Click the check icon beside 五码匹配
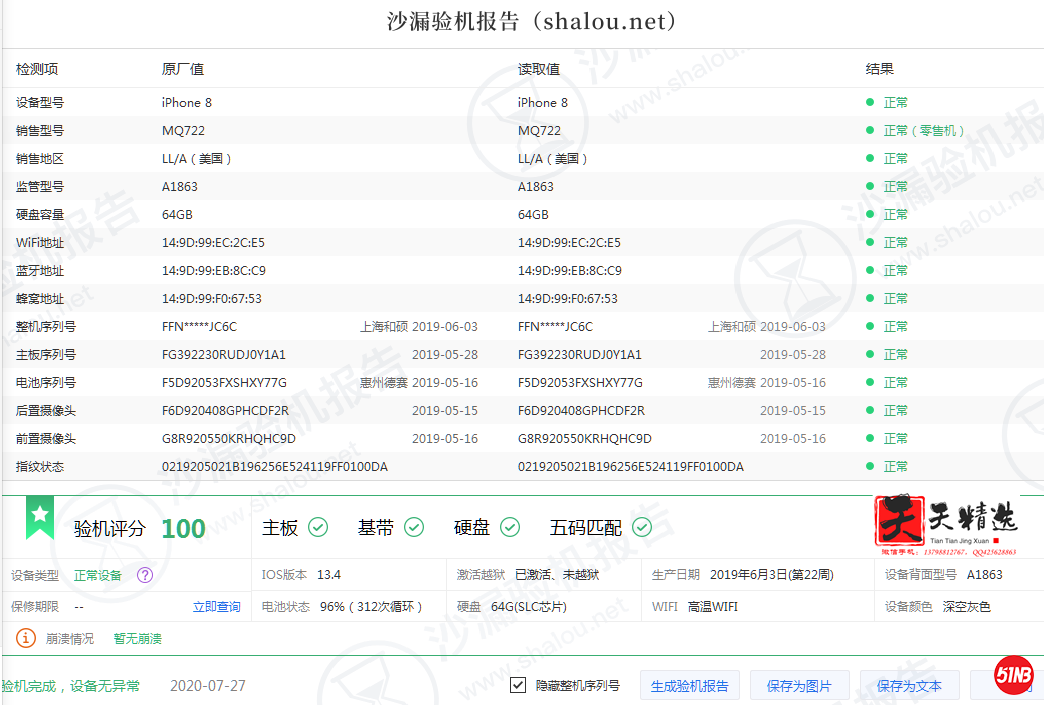 point(641,527)
